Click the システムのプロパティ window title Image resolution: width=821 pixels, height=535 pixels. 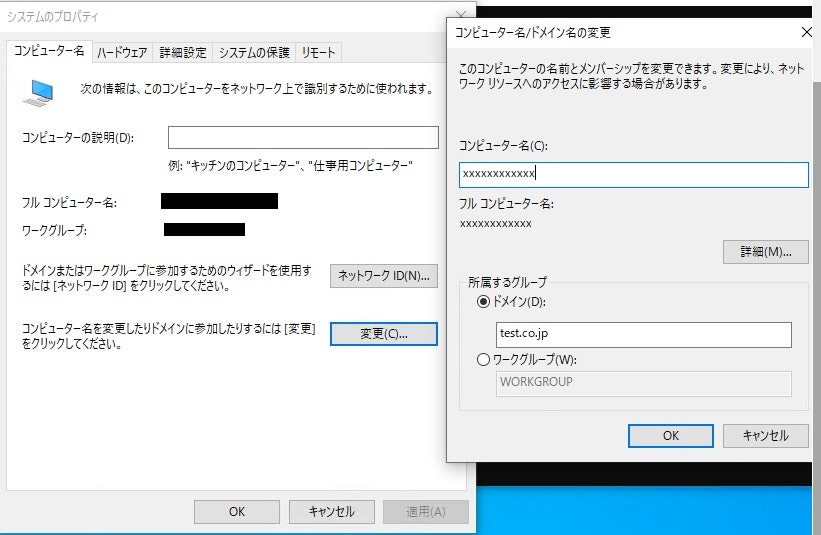52,17
